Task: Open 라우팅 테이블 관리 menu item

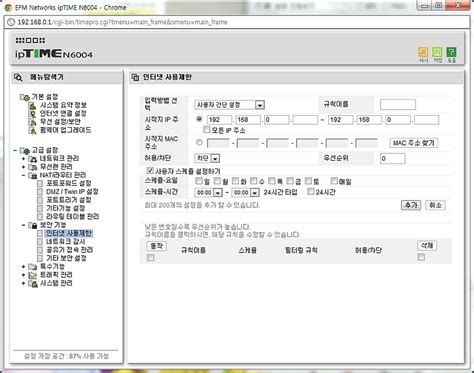Action: 72,217
